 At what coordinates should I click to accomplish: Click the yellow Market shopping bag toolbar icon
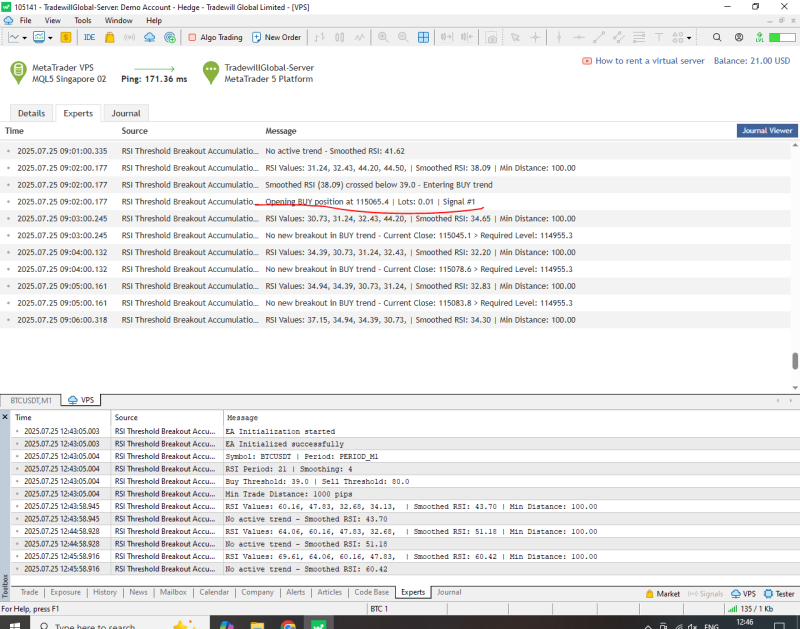(110, 37)
